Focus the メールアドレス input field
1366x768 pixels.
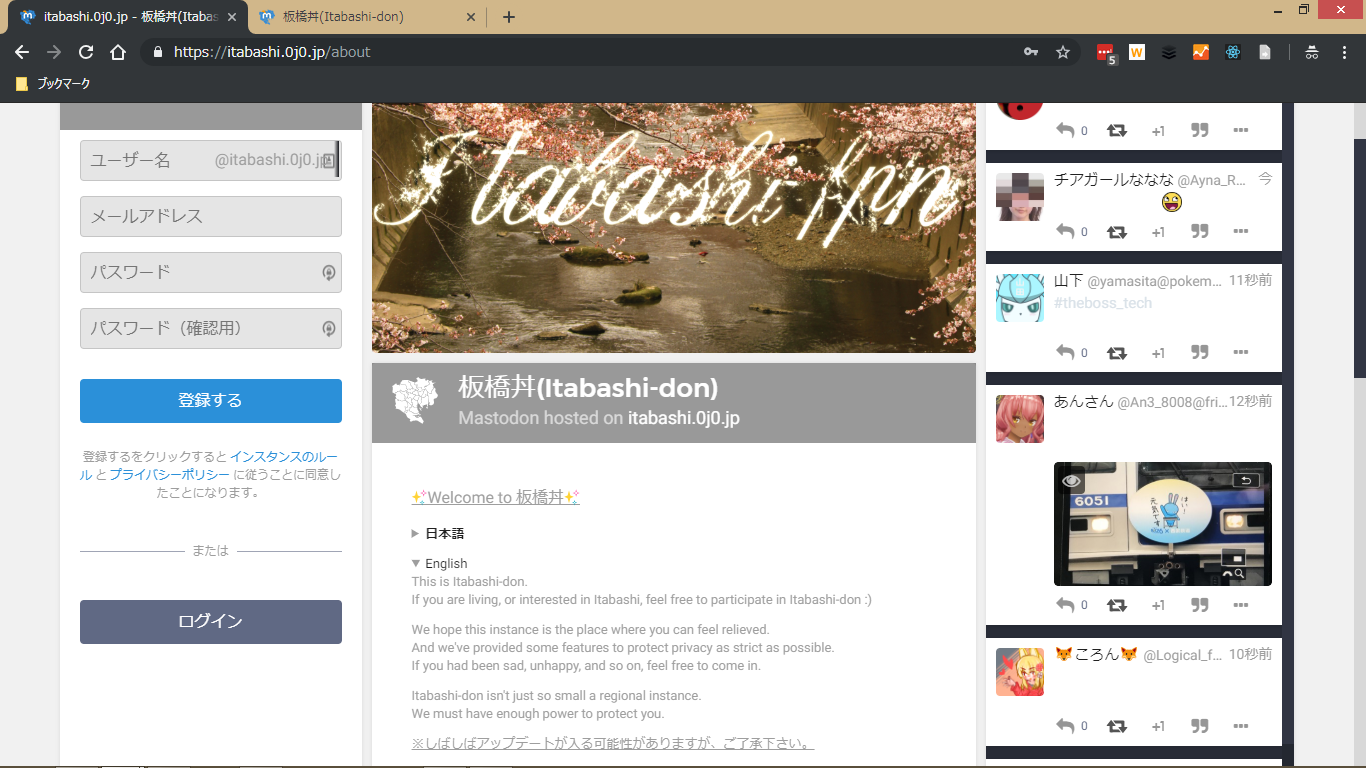pos(211,216)
